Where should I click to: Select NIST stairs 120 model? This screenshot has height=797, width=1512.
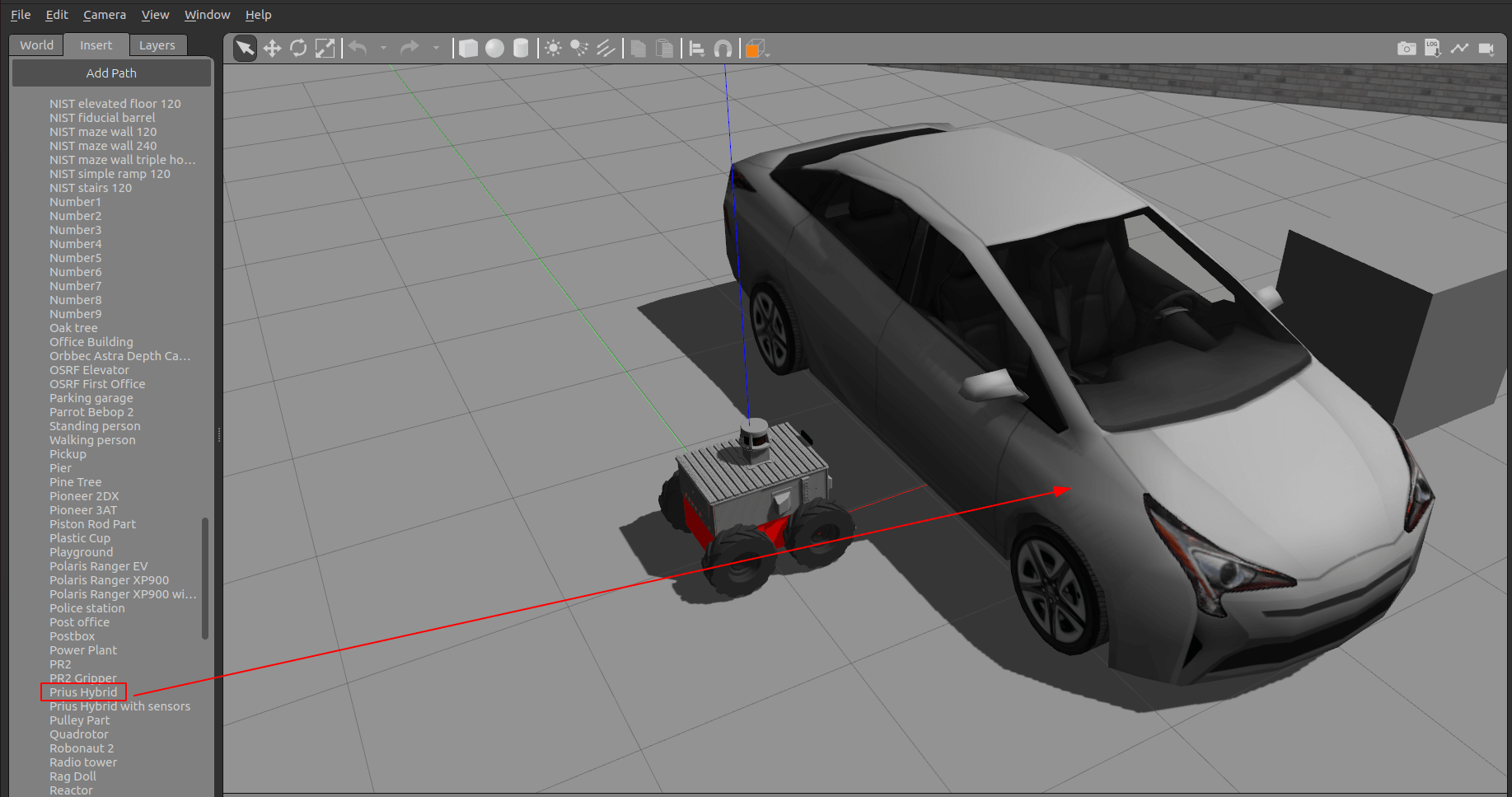coord(91,188)
